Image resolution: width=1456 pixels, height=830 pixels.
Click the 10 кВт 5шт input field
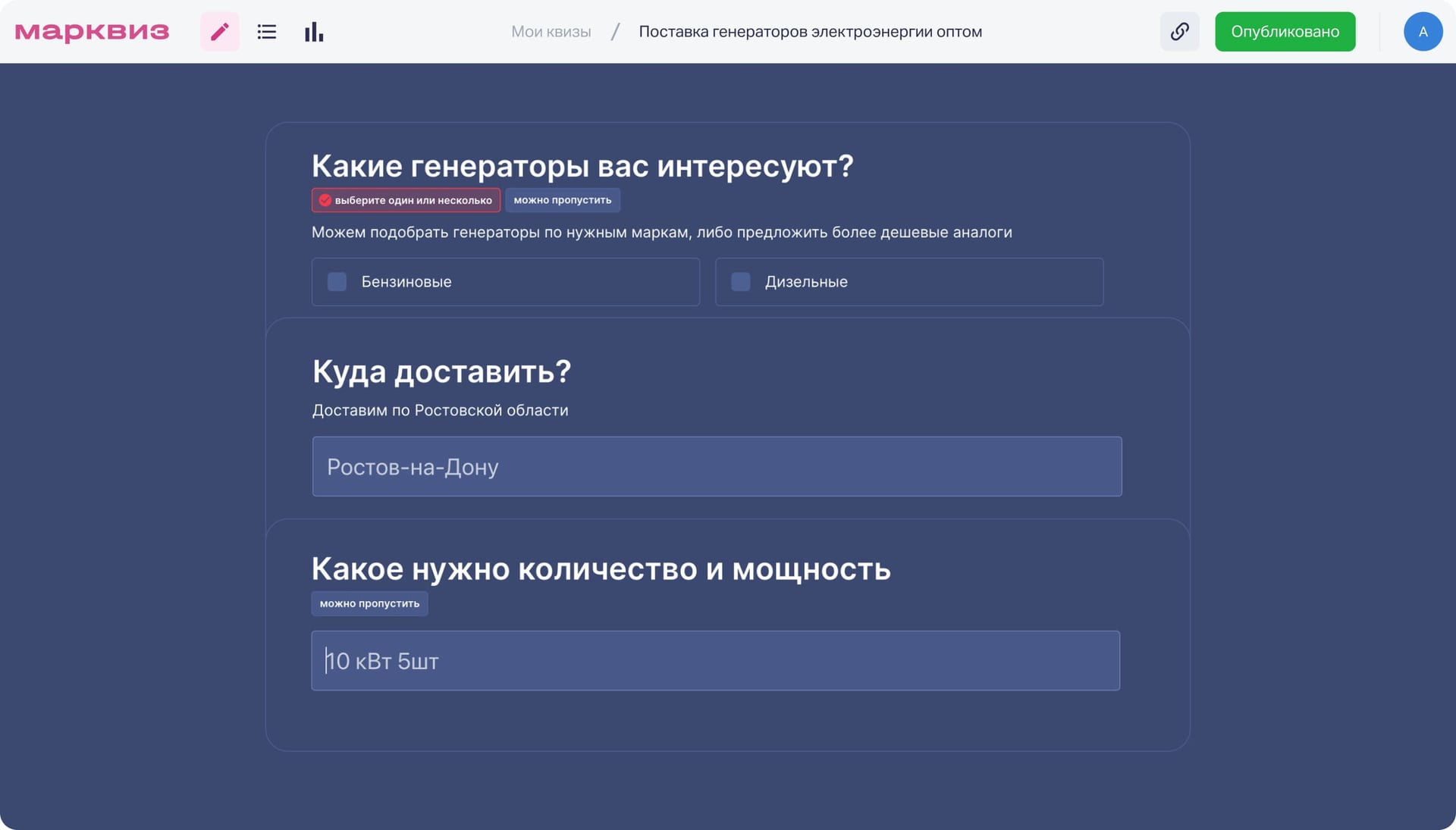(x=715, y=661)
